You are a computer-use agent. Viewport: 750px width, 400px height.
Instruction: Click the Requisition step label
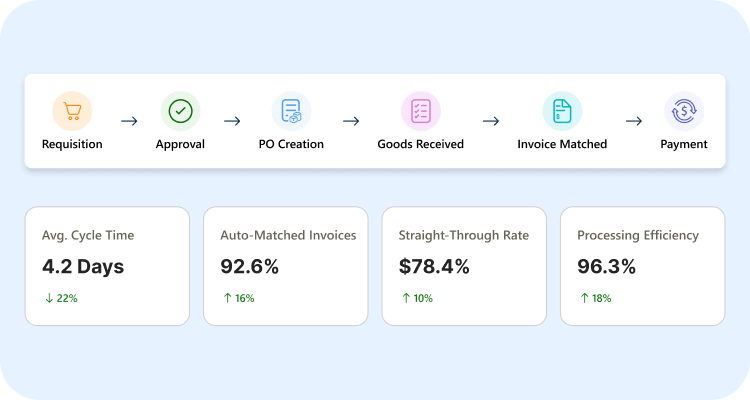tap(72, 144)
